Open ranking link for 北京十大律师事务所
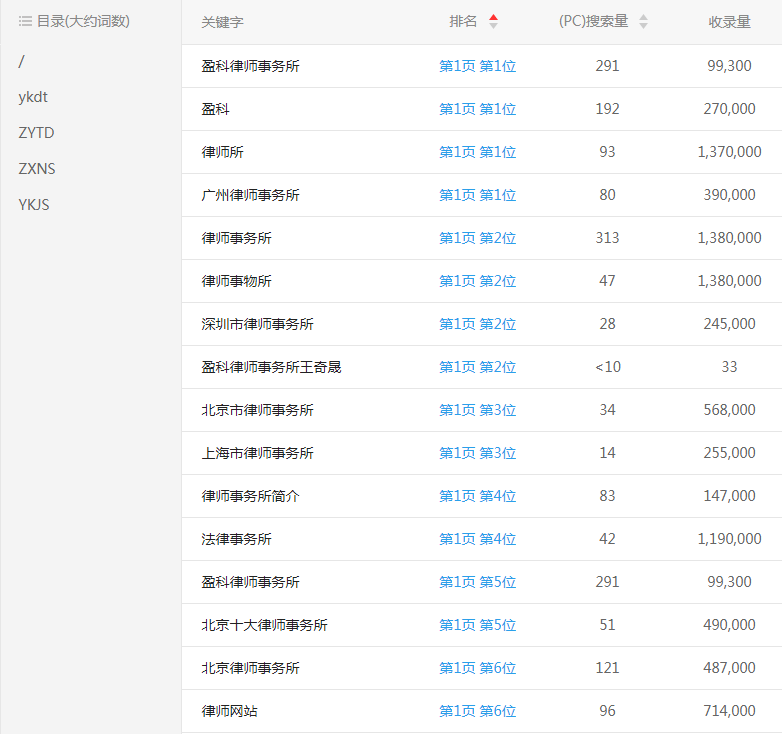The width and height of the screenshot is (782, 734). pos(477,625)
